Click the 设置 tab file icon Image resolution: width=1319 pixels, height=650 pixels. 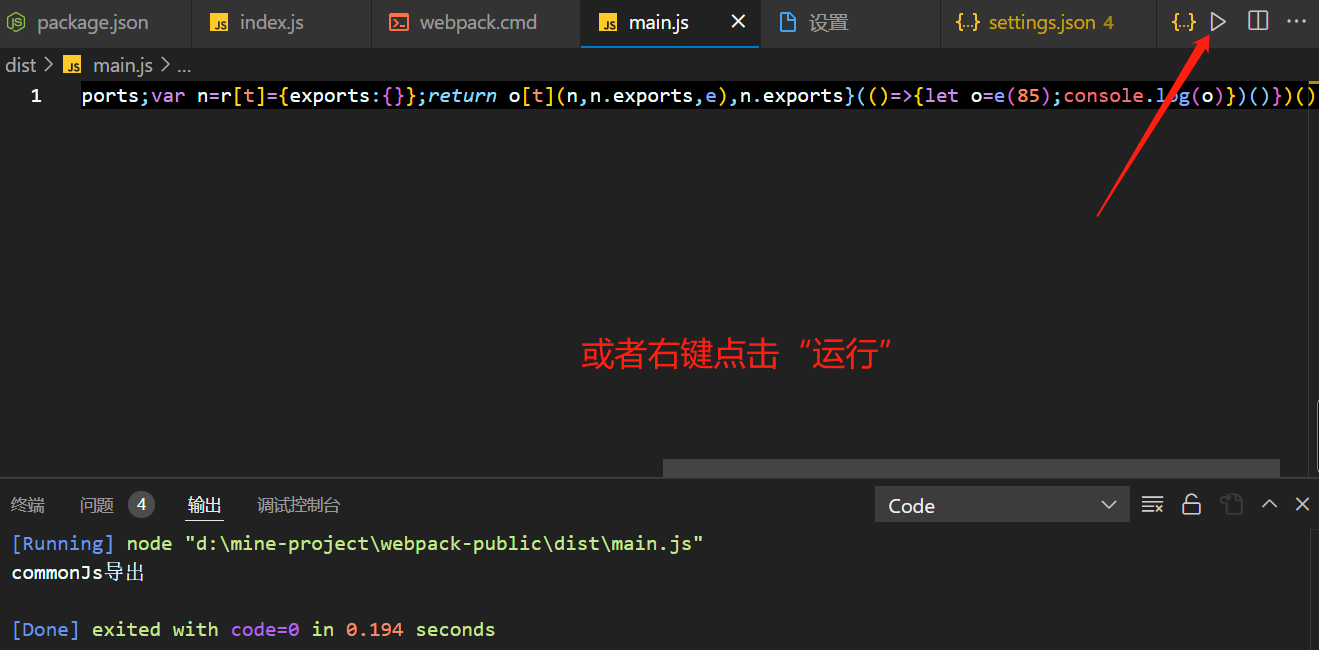[x=787, y=22]
